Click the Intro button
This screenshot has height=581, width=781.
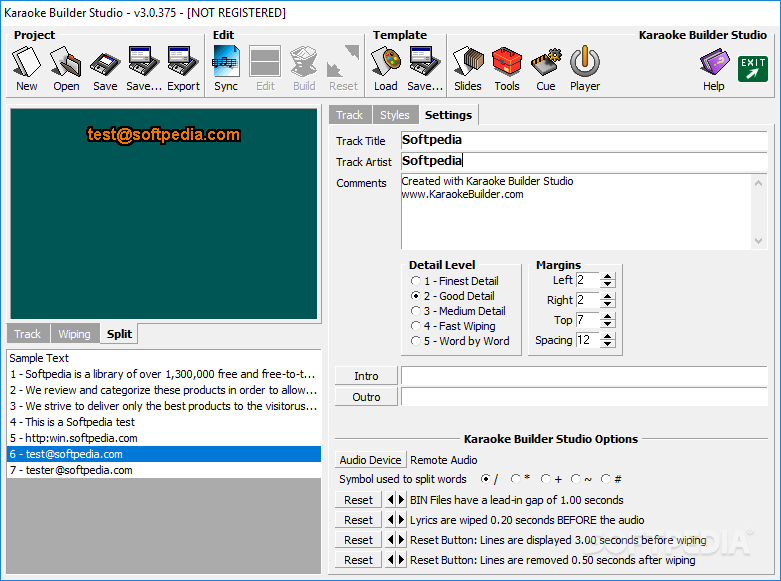(366, 376)
